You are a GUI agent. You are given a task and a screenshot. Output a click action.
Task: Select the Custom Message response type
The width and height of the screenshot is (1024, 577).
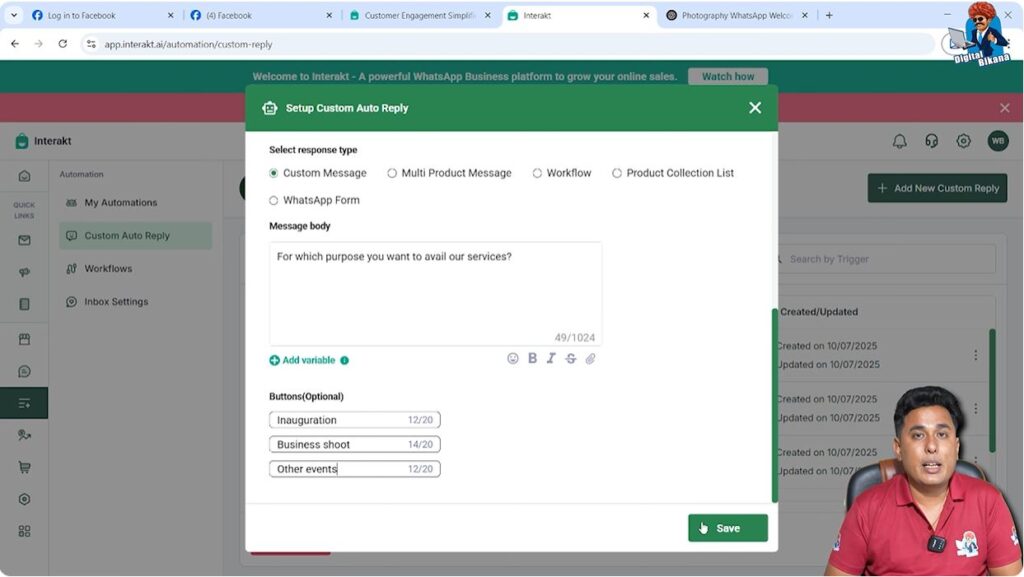pos(273,172)
